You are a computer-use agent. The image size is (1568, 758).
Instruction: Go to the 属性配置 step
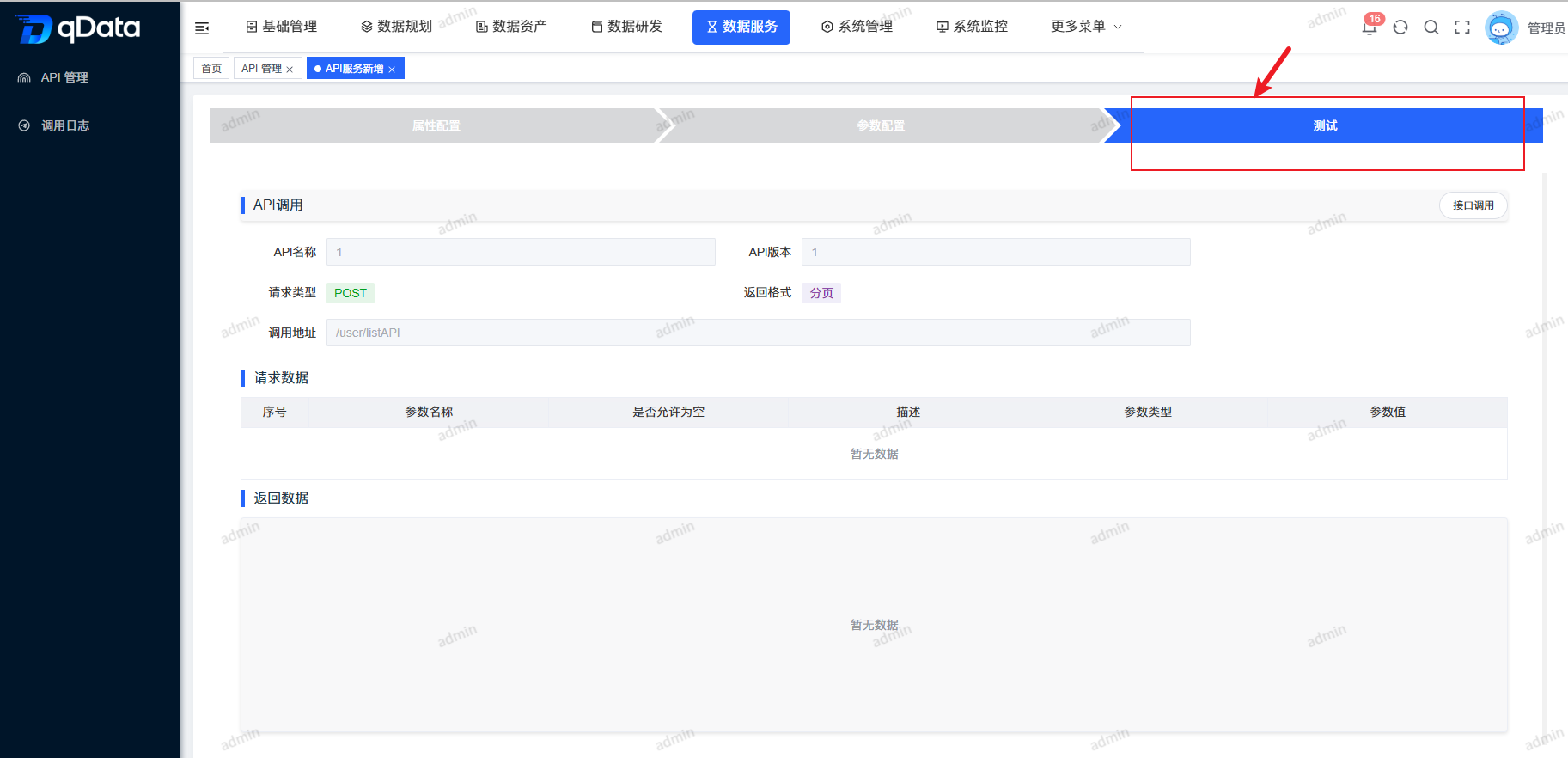(436, 125)
